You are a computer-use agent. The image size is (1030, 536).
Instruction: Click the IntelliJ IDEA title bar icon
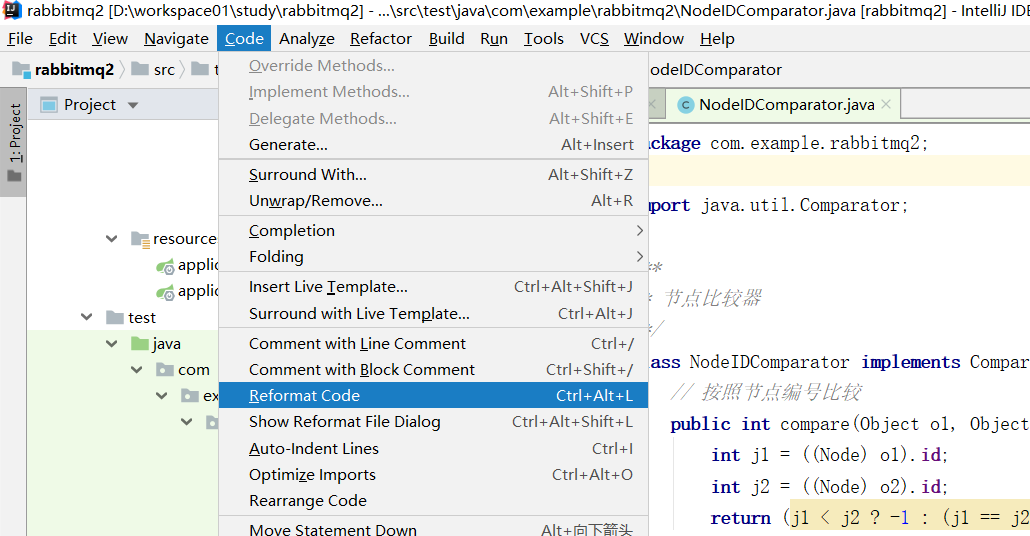pos(12,11)
